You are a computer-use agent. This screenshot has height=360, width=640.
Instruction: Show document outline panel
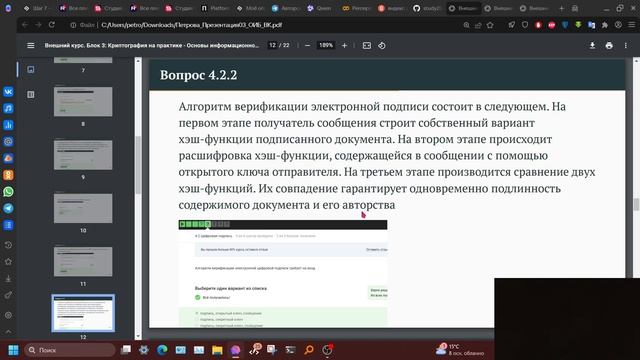coord(31,94)
